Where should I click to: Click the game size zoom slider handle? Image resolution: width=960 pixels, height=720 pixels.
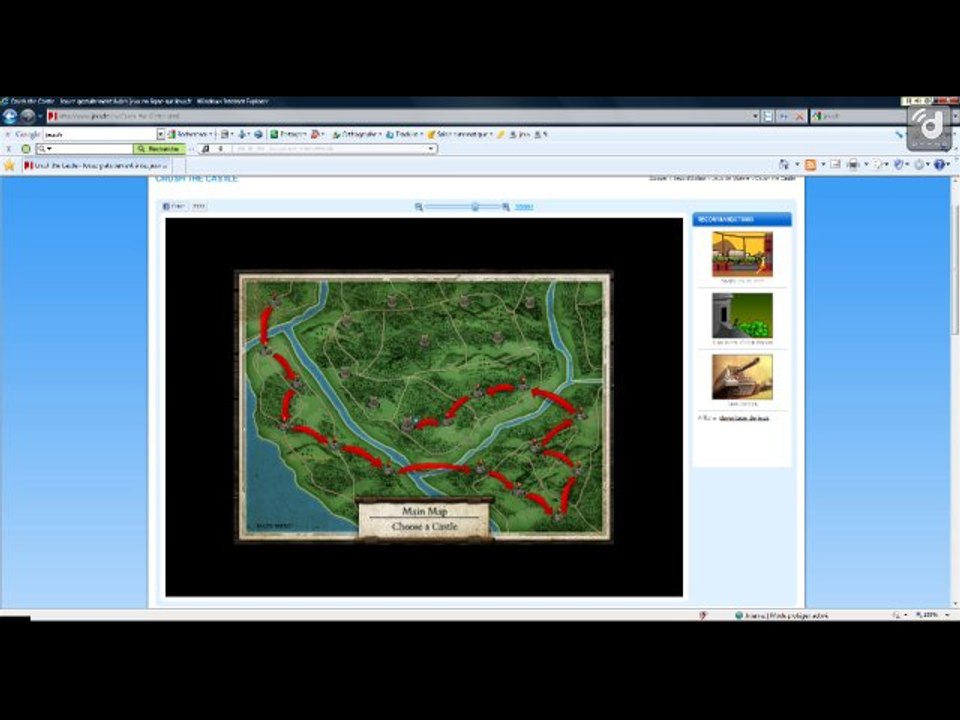474,207
